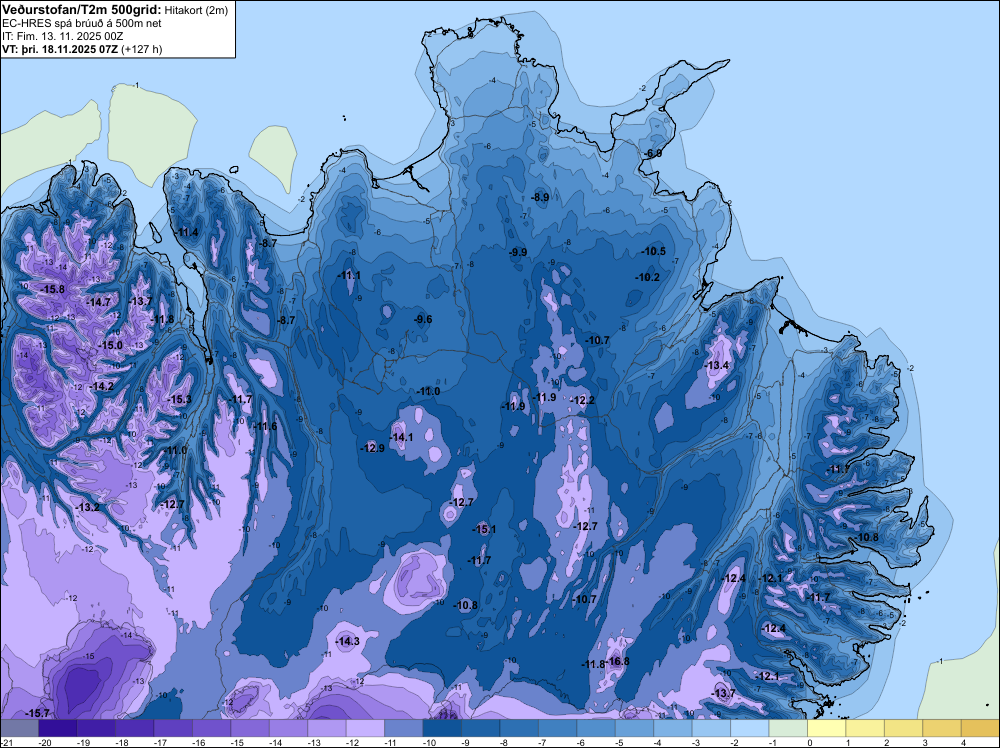This screenshot has width=1000, height=748.
Task: Click the -10 label on the color scale
Action: pos(429,742)
